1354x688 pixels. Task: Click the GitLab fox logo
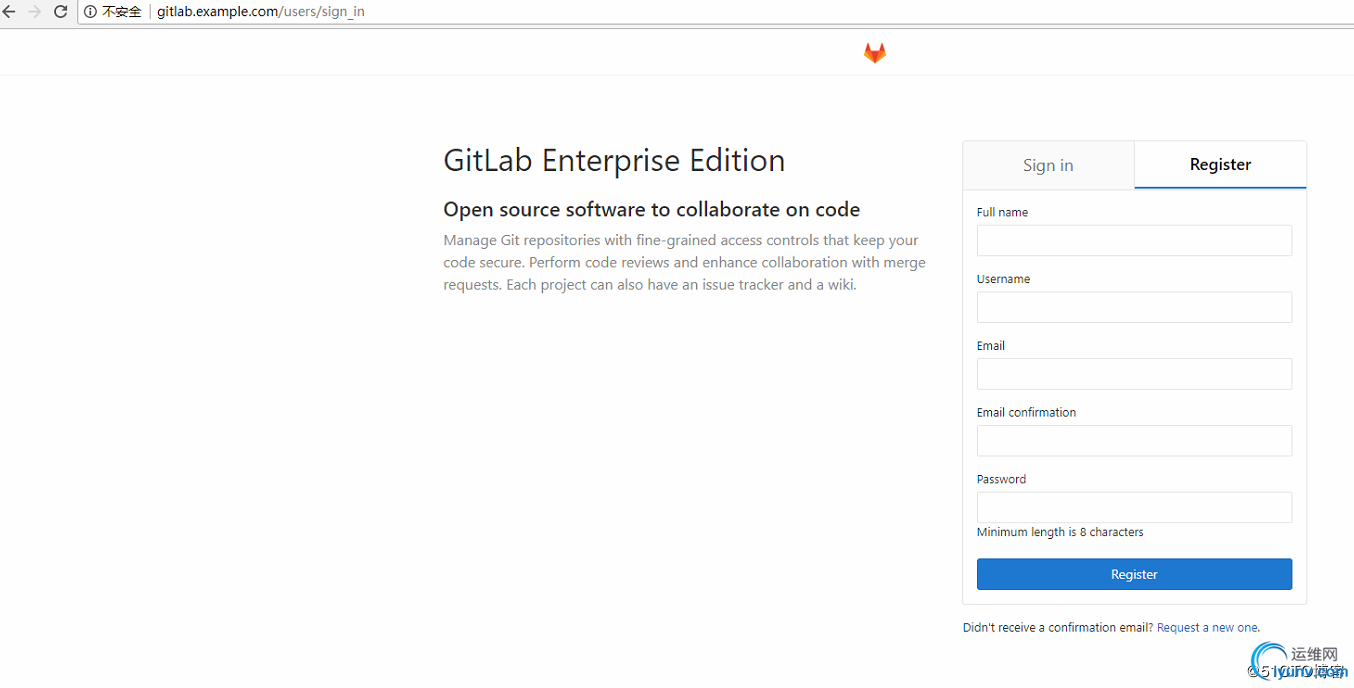(875, 53)
